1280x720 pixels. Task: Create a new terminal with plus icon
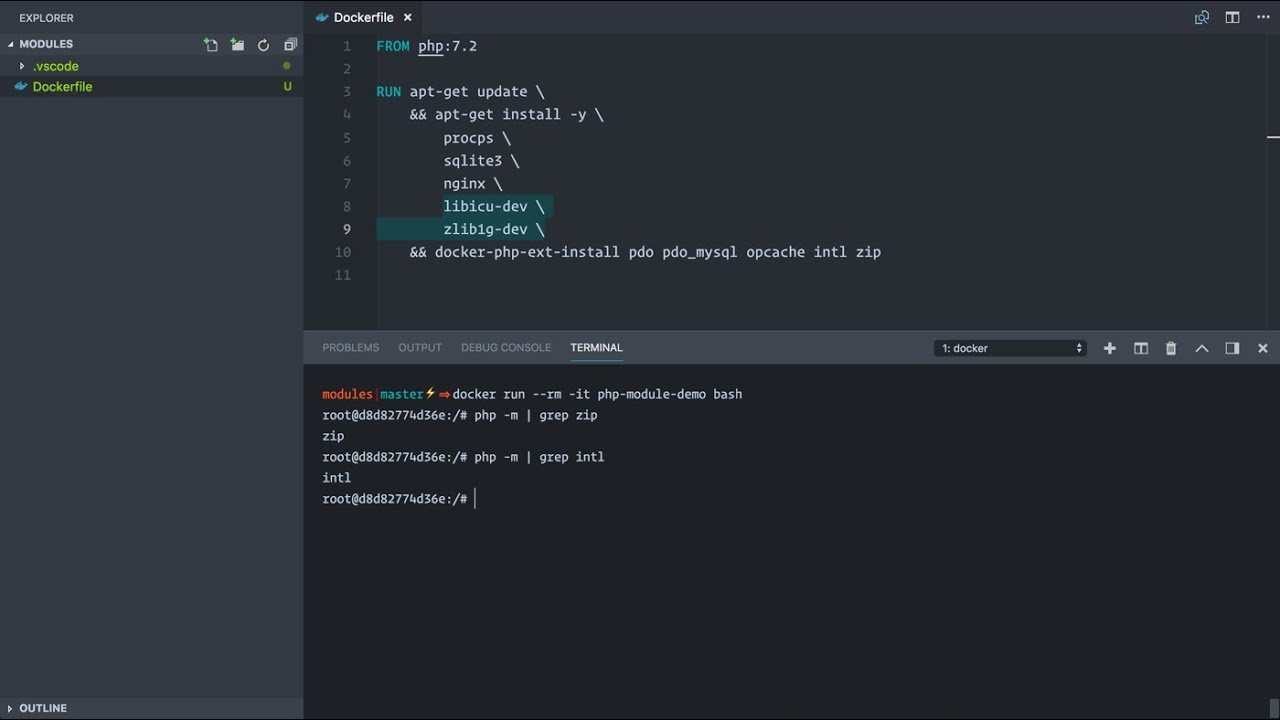[1109, 348]
